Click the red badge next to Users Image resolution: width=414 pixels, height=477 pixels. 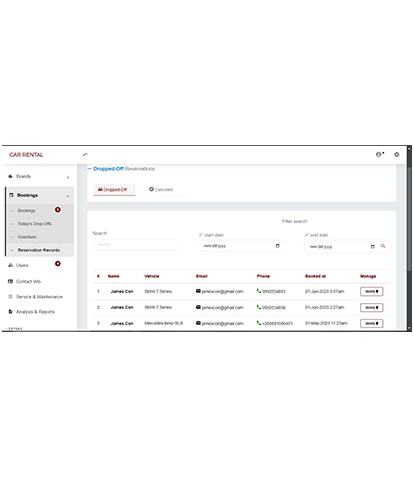pyautogui.click(x=58, y=264)
